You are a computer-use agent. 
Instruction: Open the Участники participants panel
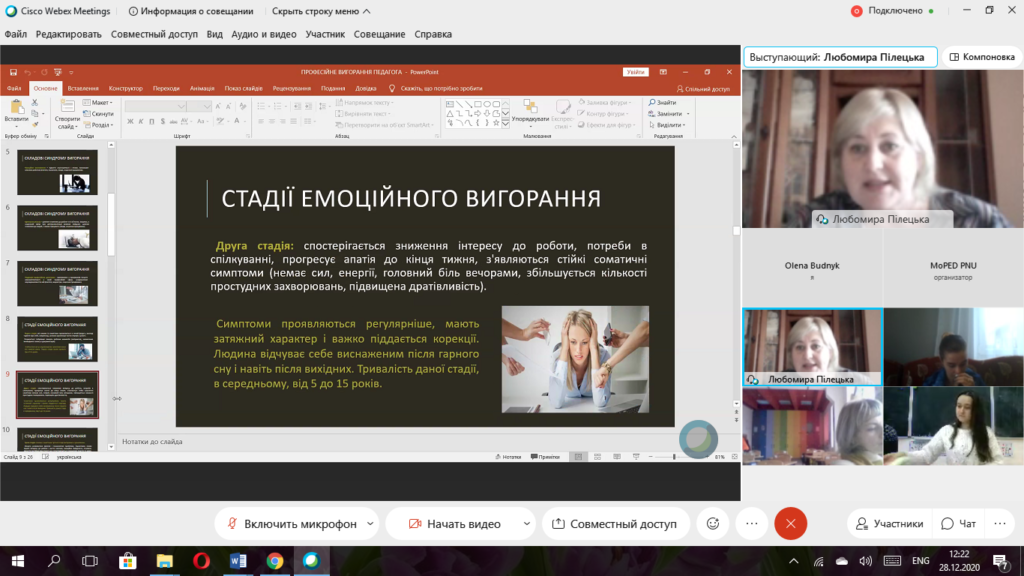[889, 524]
